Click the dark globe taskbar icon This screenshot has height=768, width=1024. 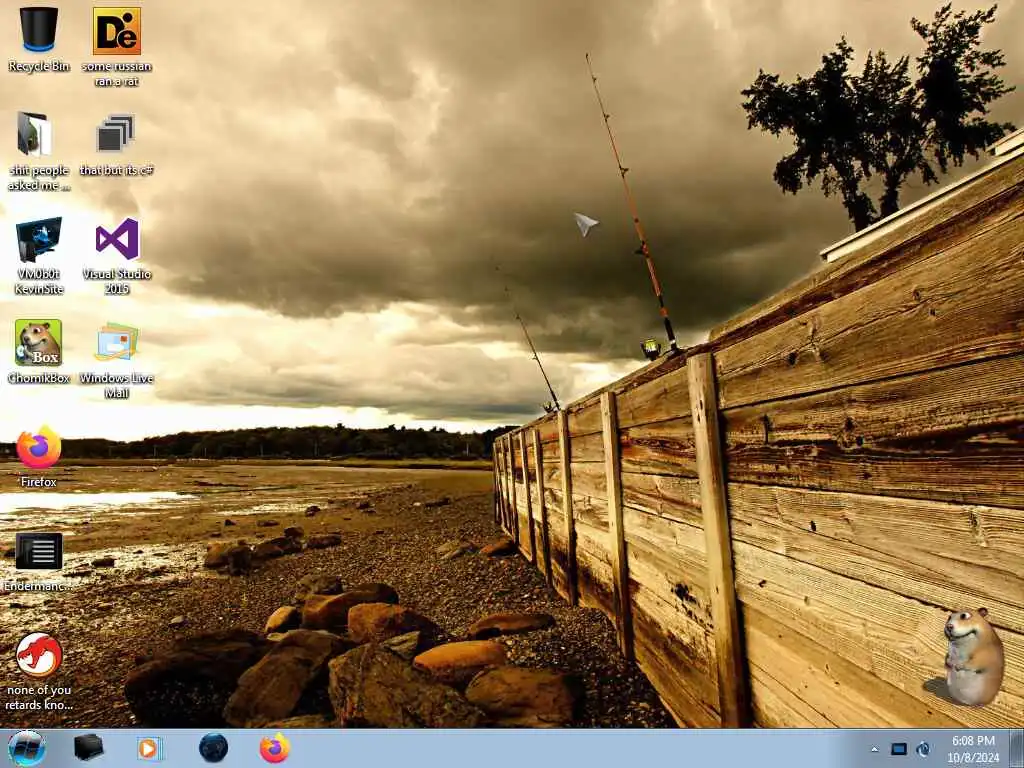coord(214,748)
